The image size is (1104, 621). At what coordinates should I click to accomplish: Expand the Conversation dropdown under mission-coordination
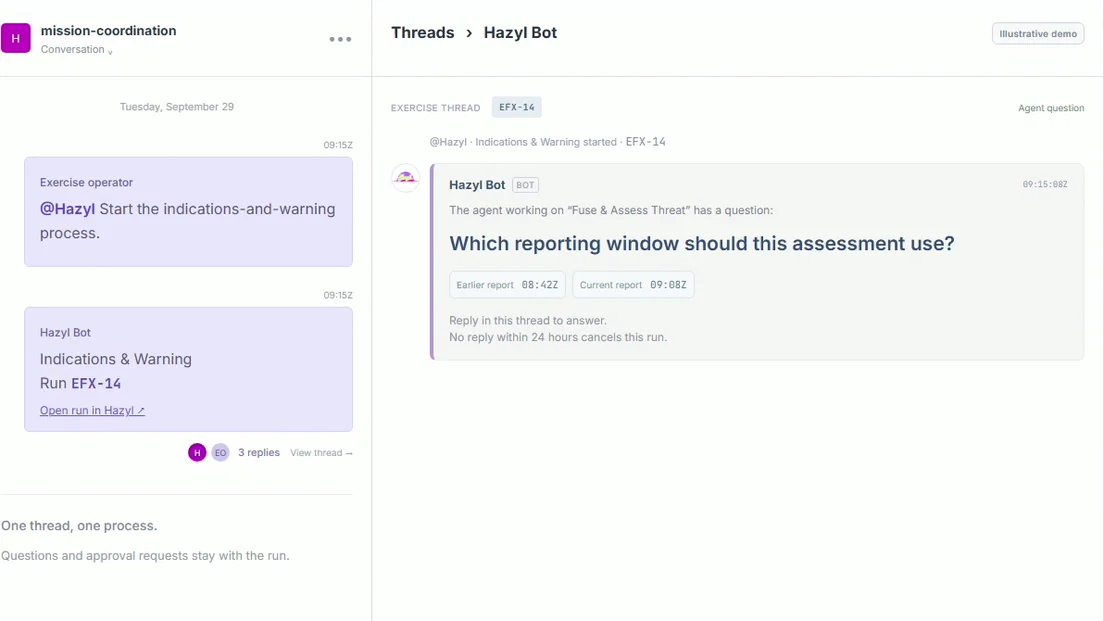pyautogui.click(x=76, y=49)
